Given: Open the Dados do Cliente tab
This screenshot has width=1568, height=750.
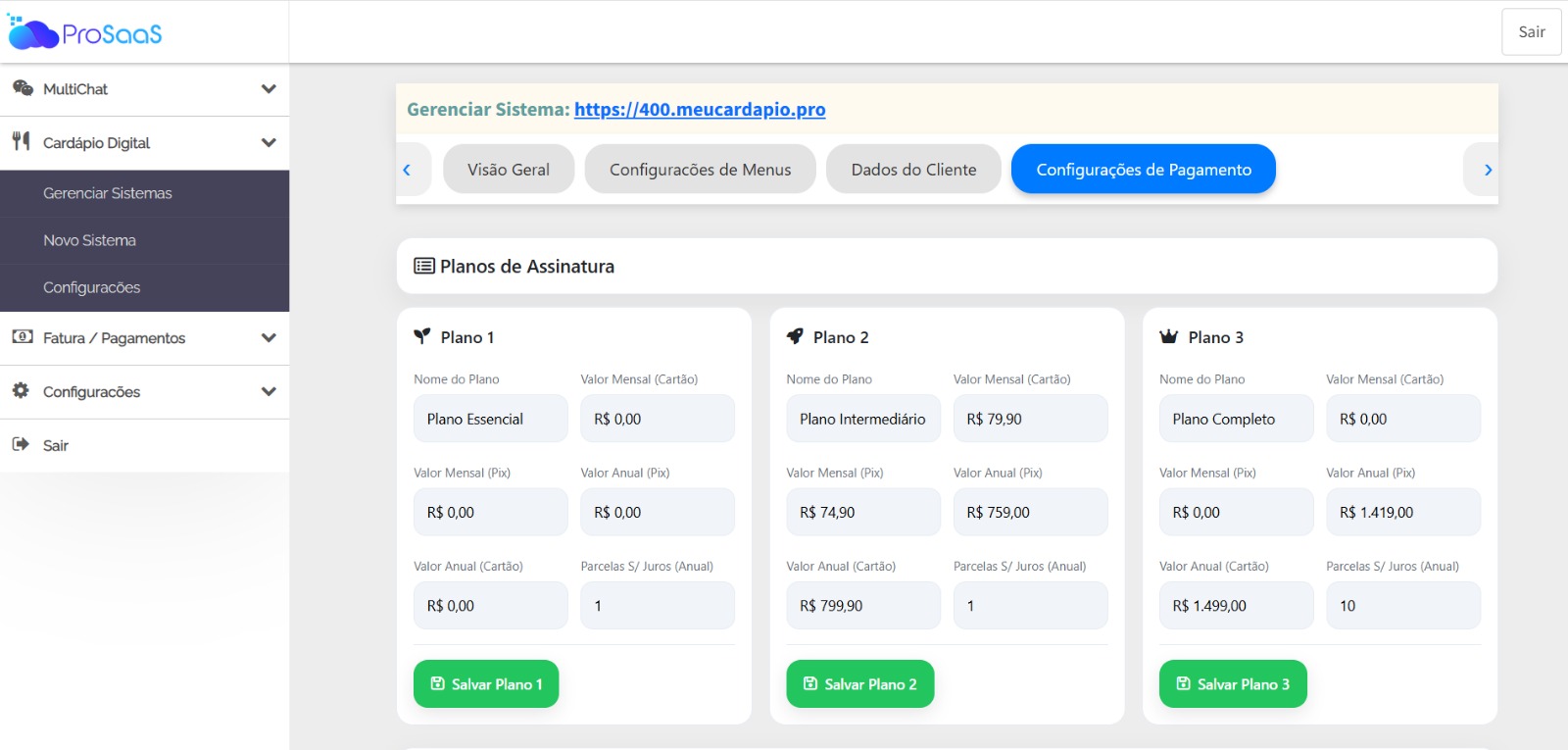Looking at the screenshot, I should click(913, 170).
